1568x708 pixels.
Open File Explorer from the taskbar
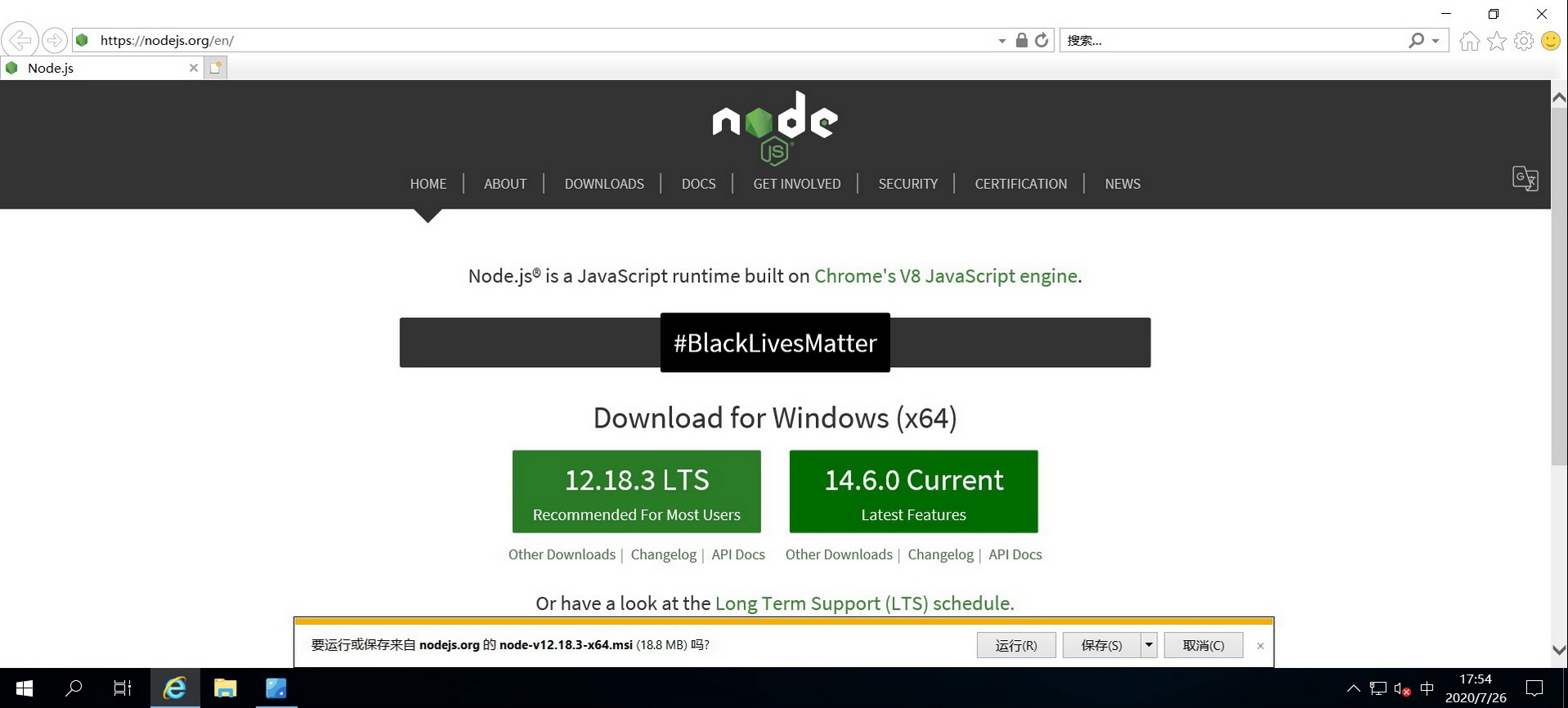point(225,688)
